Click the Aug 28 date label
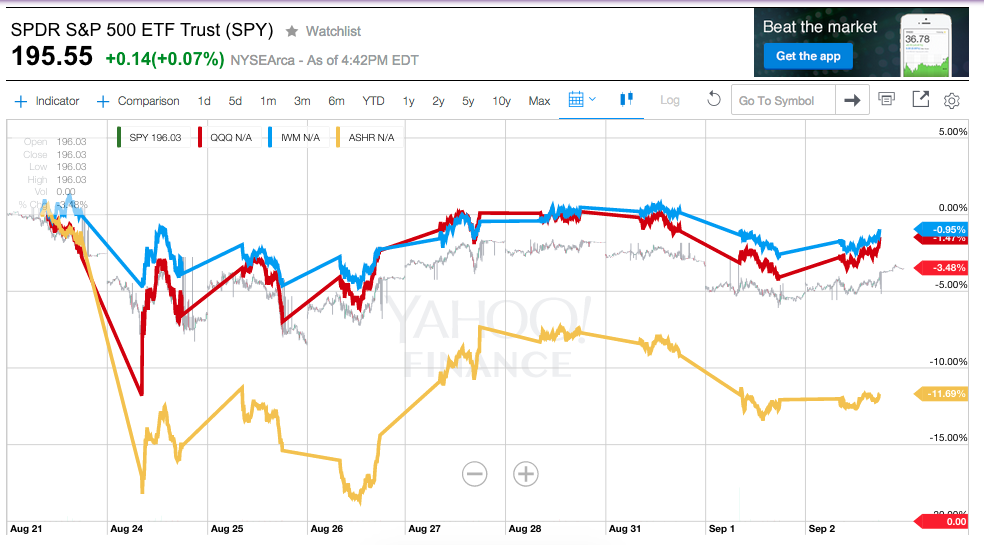The height and width of the screenshot is (545, 984). click(525, 529)
